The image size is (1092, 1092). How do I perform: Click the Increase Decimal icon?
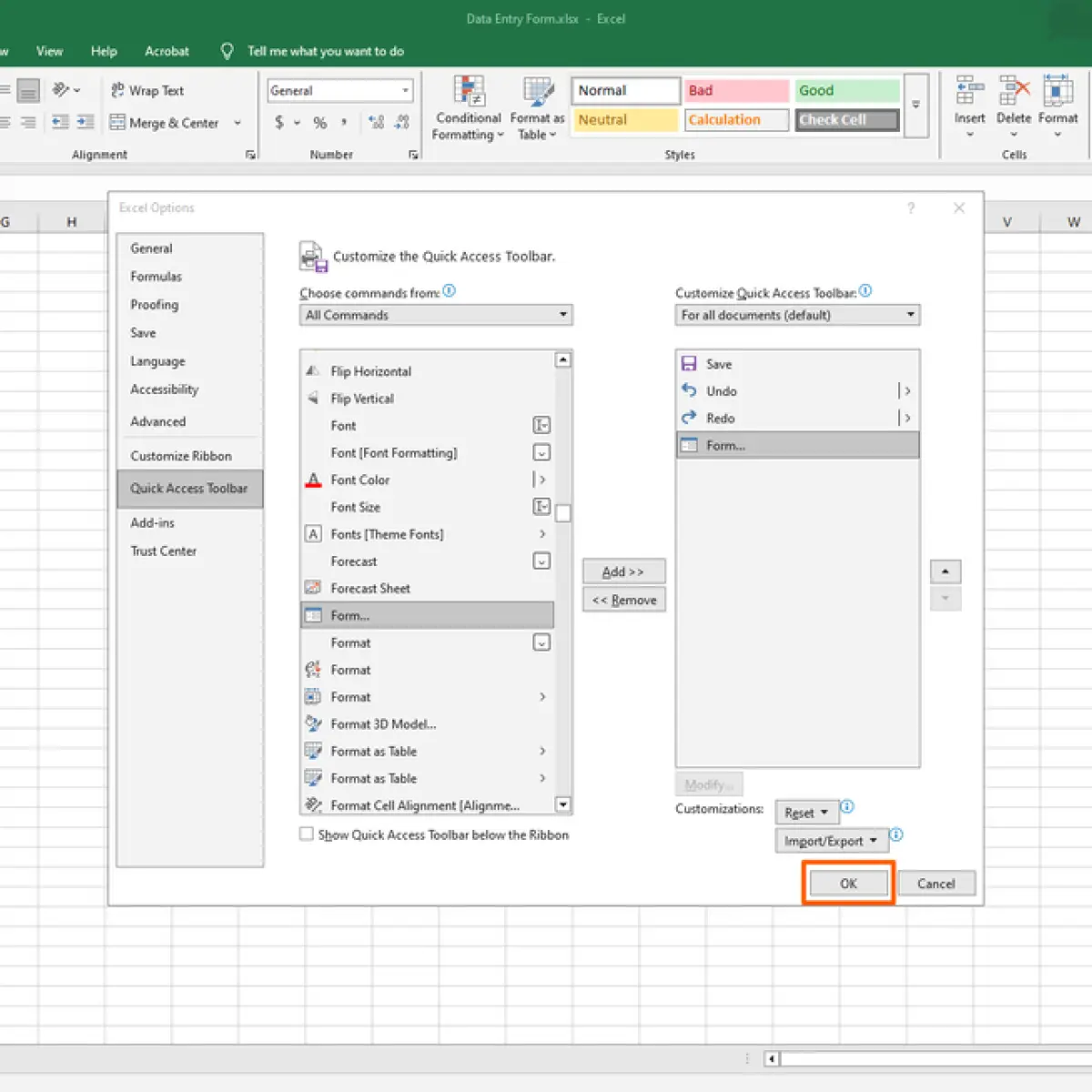(x=376, y=122)
